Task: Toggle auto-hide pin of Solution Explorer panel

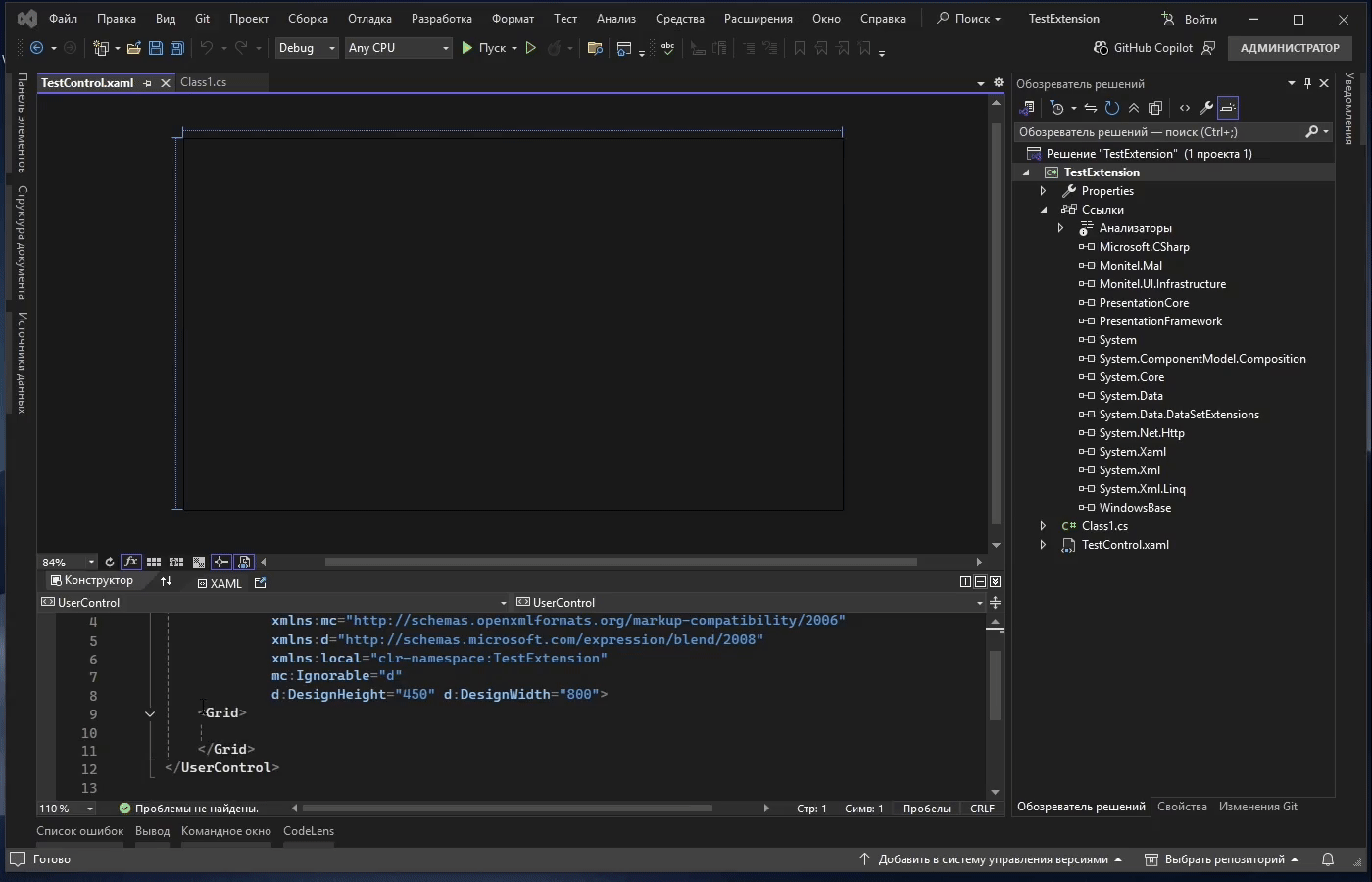Action: click(x=1307, y=83)
